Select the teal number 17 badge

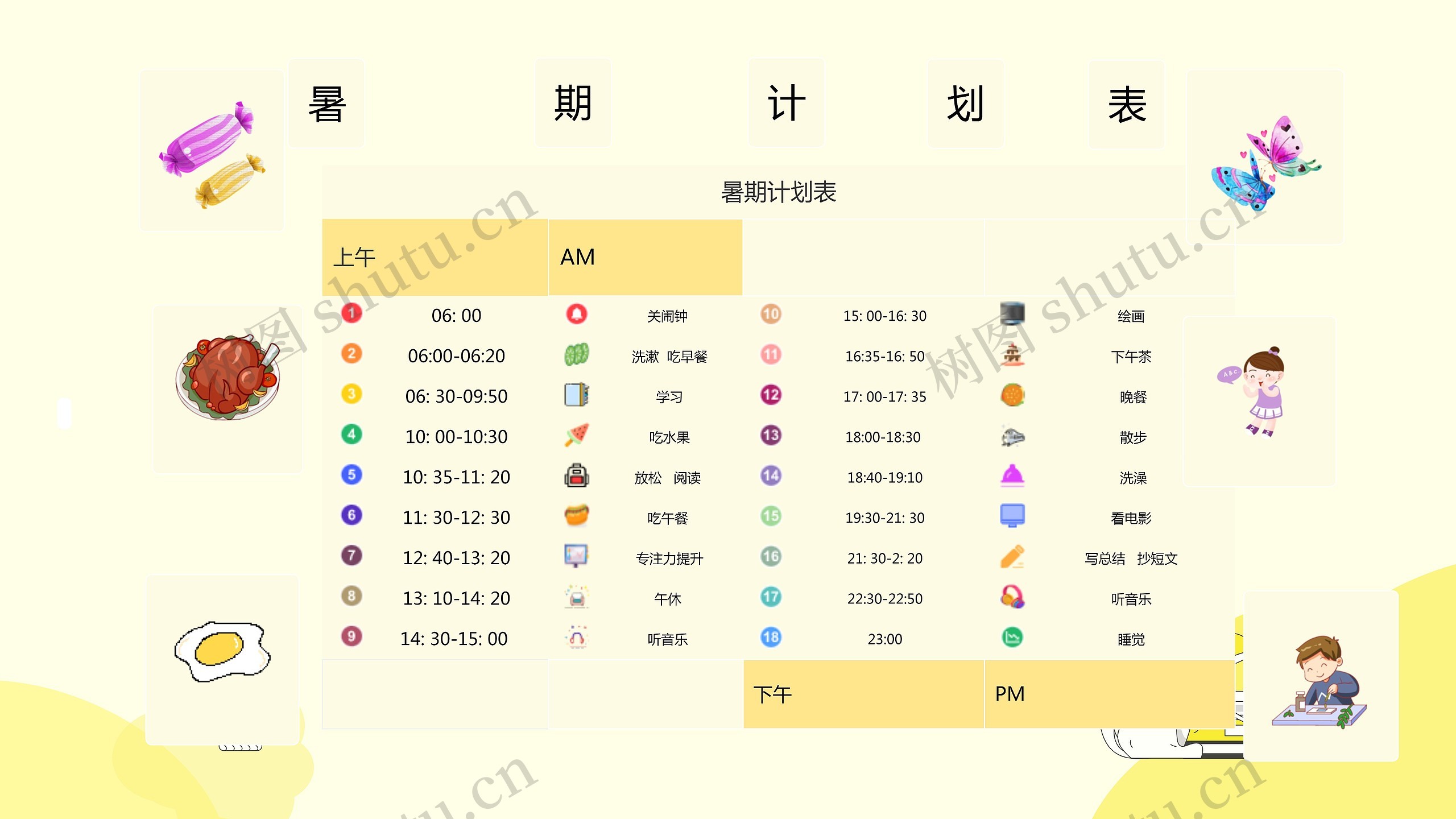point(771,597)
